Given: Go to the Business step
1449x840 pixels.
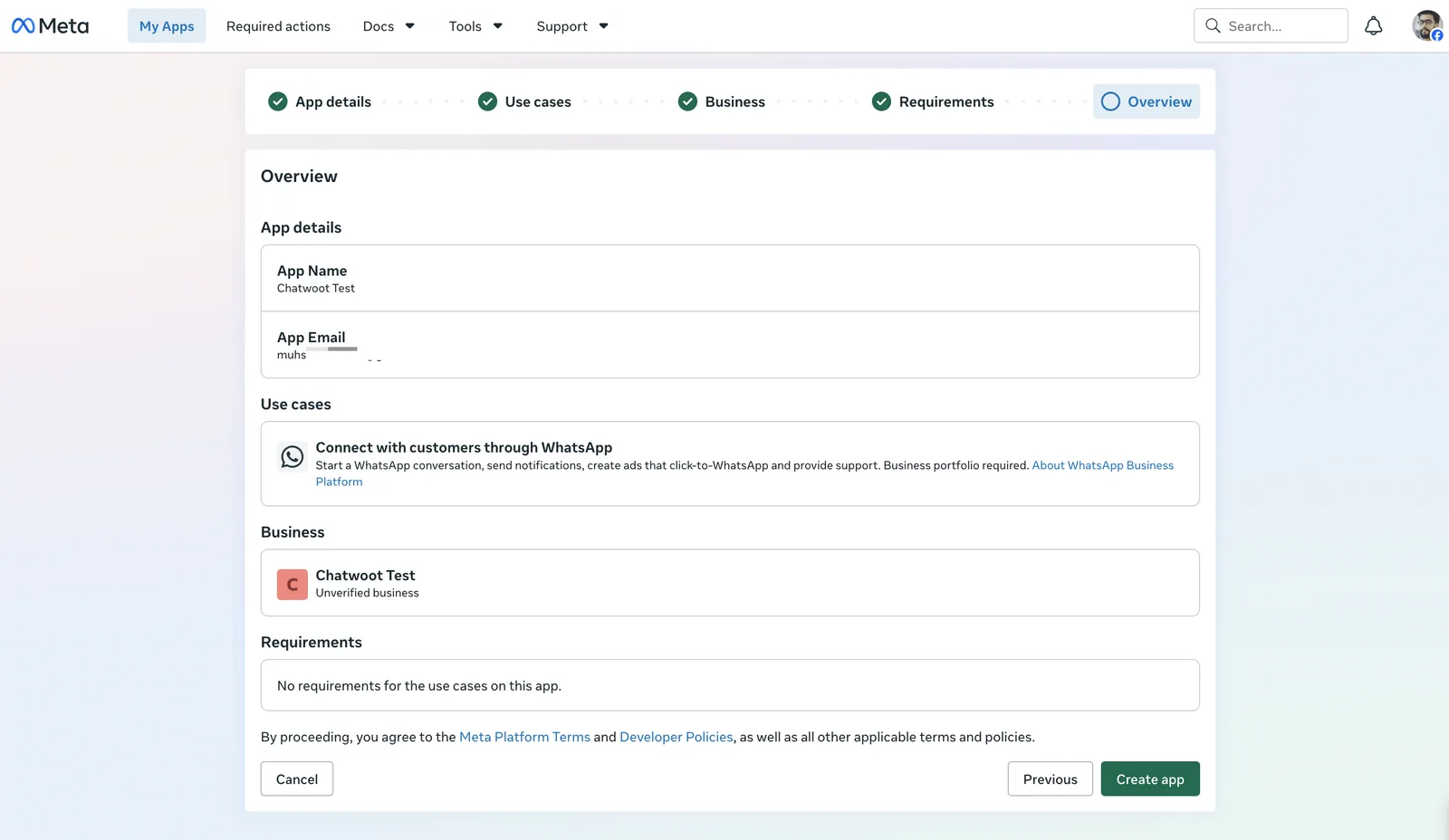Looking at the screenshot, I should (722, 101).
